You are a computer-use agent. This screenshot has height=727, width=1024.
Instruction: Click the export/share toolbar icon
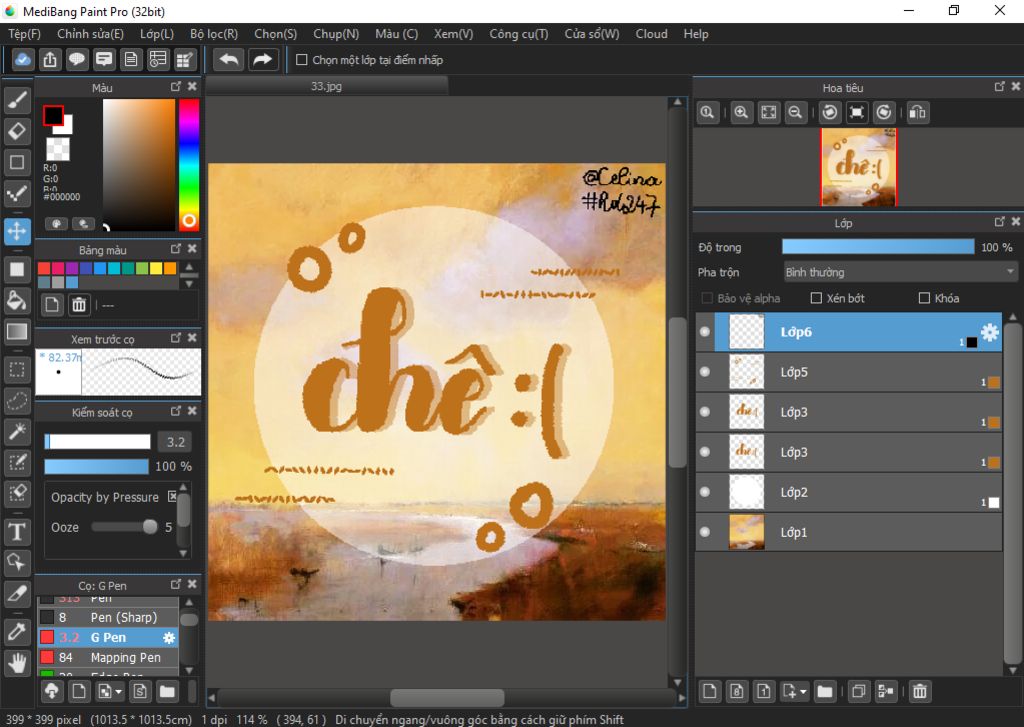click(x=50, y=59)
